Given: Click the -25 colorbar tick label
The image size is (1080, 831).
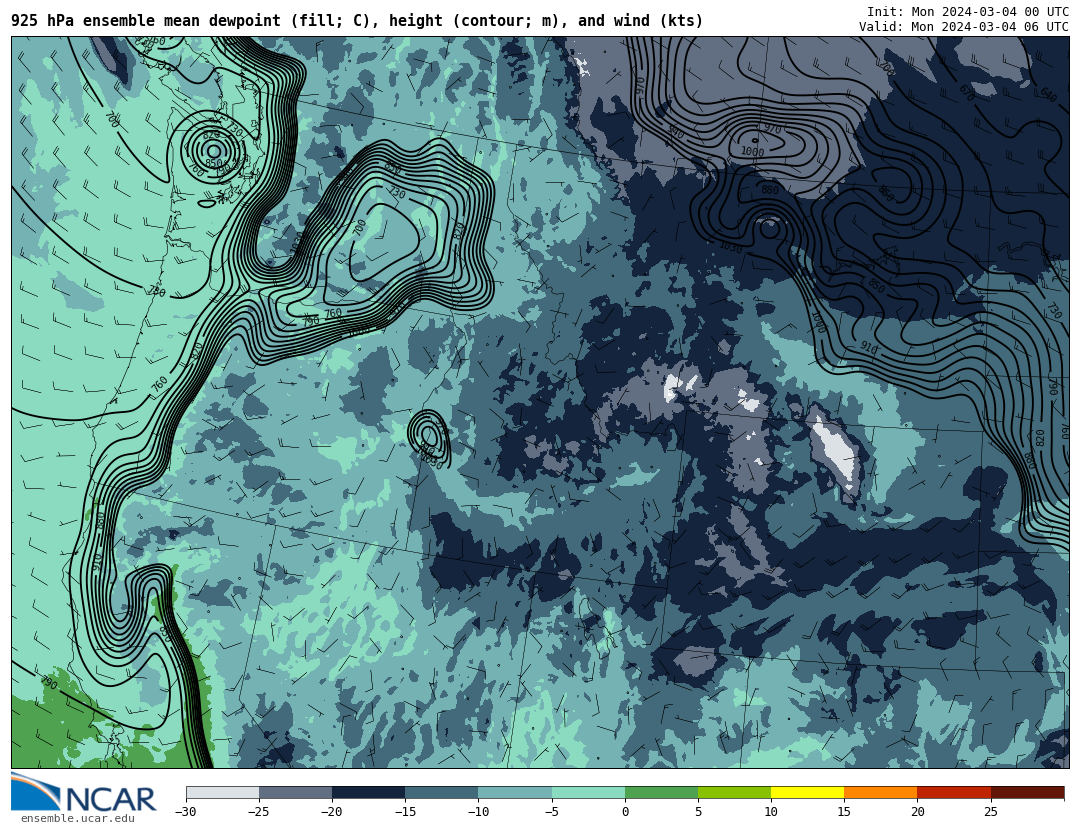Looking at the screenshot, I should point(259,812).
